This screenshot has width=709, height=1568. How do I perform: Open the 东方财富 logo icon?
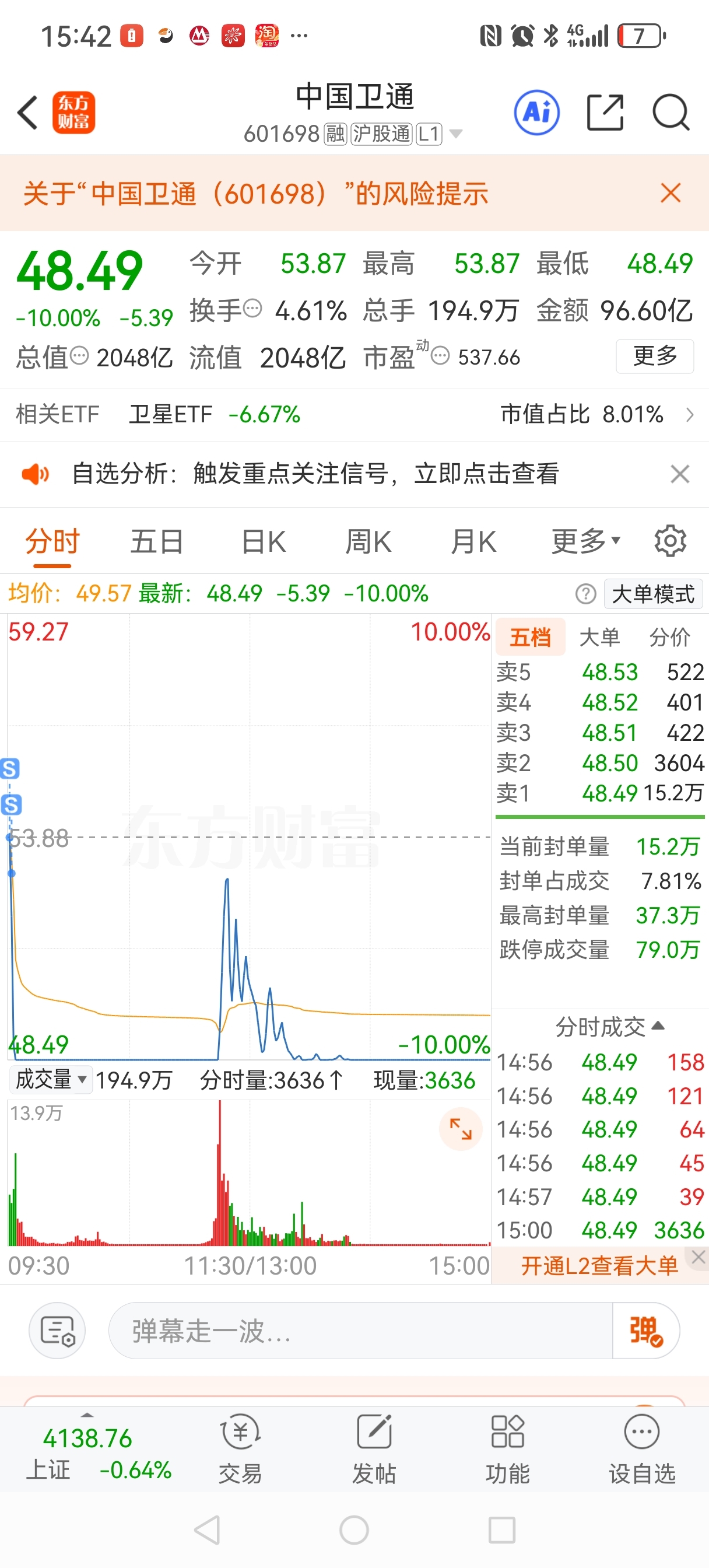(73, 113)
